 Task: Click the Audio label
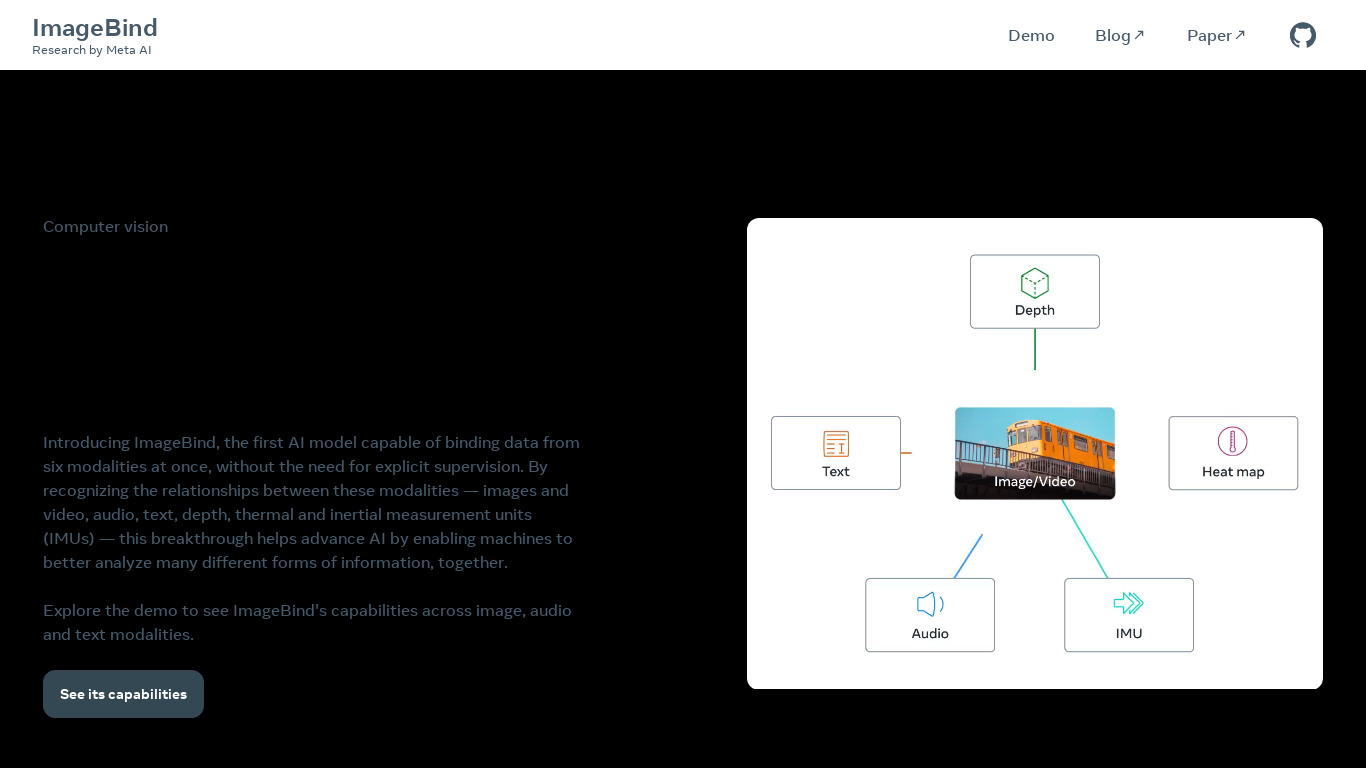[x=930, y=634]
